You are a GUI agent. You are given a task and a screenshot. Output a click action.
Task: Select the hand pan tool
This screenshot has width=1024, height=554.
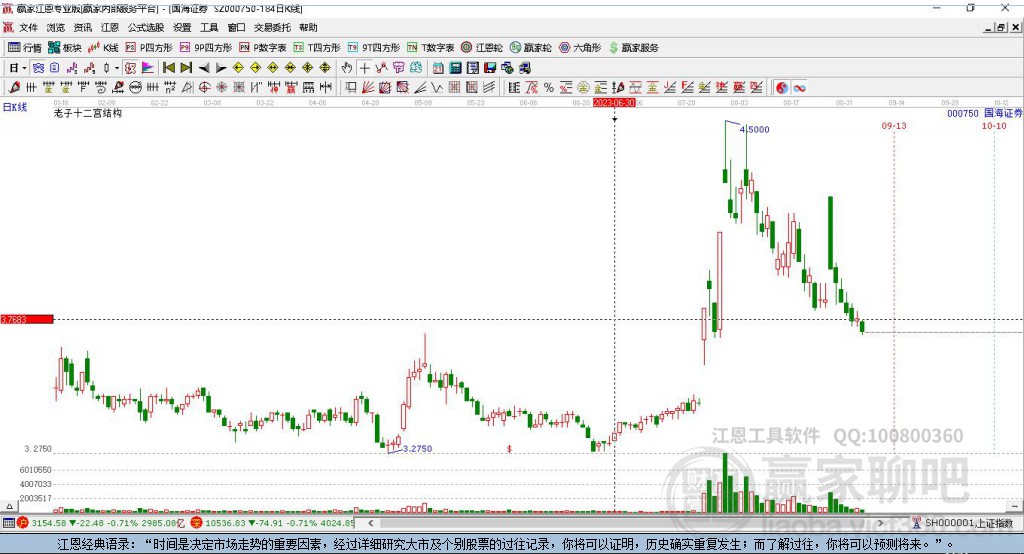[x=347, y=68]
